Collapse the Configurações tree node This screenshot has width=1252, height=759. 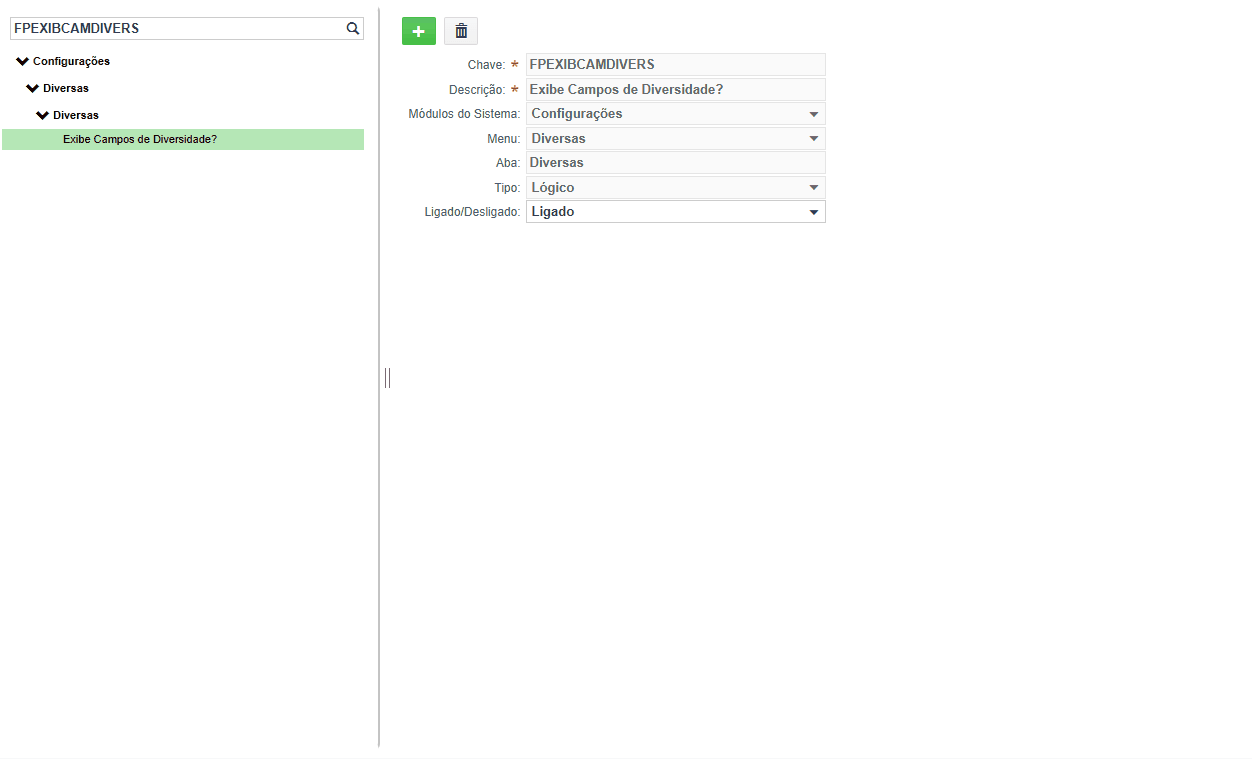23,61
